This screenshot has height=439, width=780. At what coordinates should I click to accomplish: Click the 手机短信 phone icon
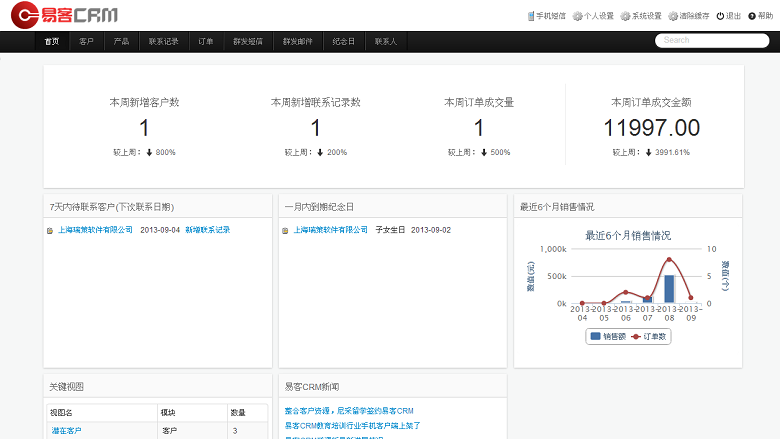(531, 16)
